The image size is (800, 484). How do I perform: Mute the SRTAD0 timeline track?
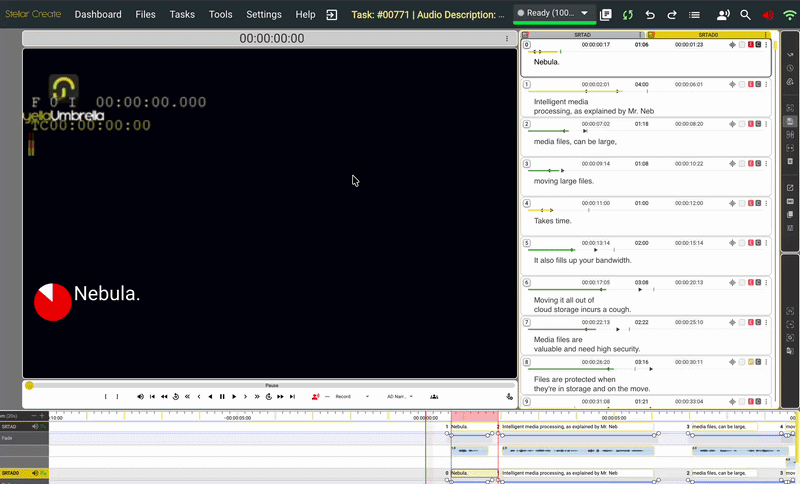[x=35, y=473]
